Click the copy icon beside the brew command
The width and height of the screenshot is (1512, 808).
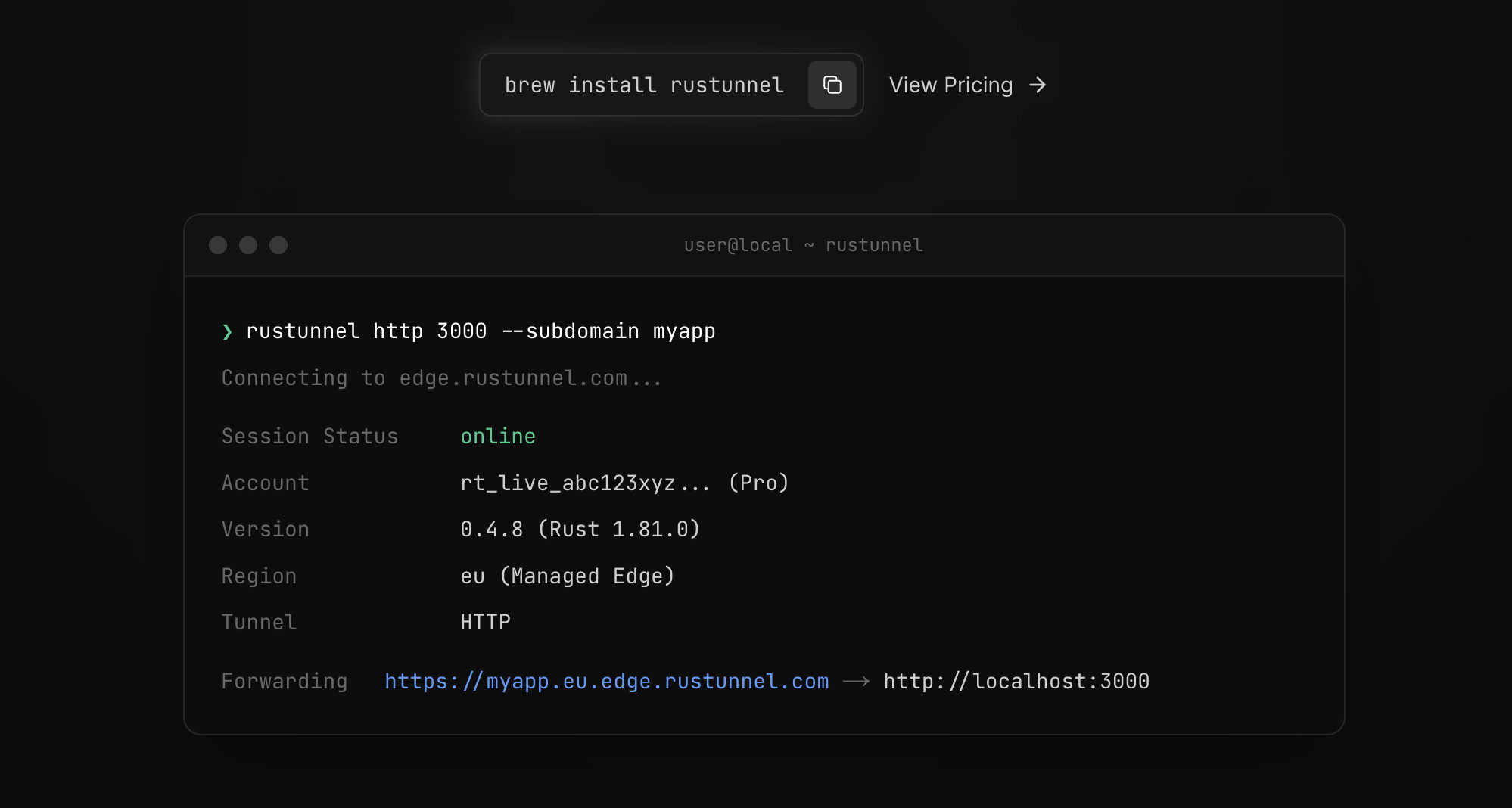coord(832,85)
